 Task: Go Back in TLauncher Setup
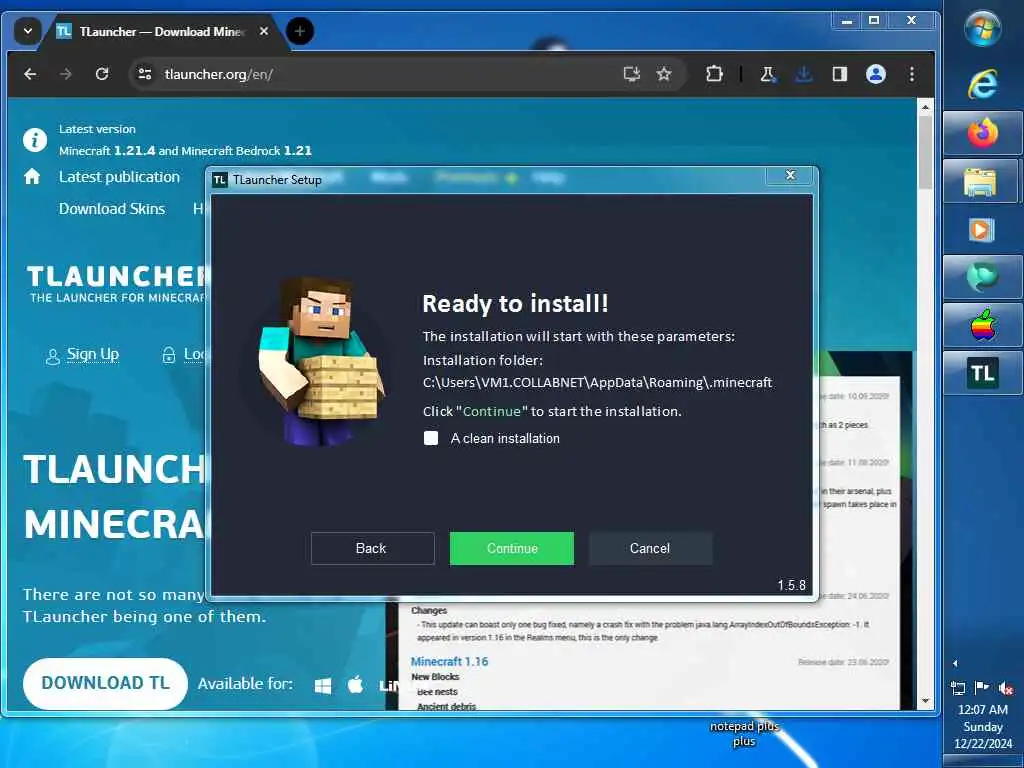372,549
